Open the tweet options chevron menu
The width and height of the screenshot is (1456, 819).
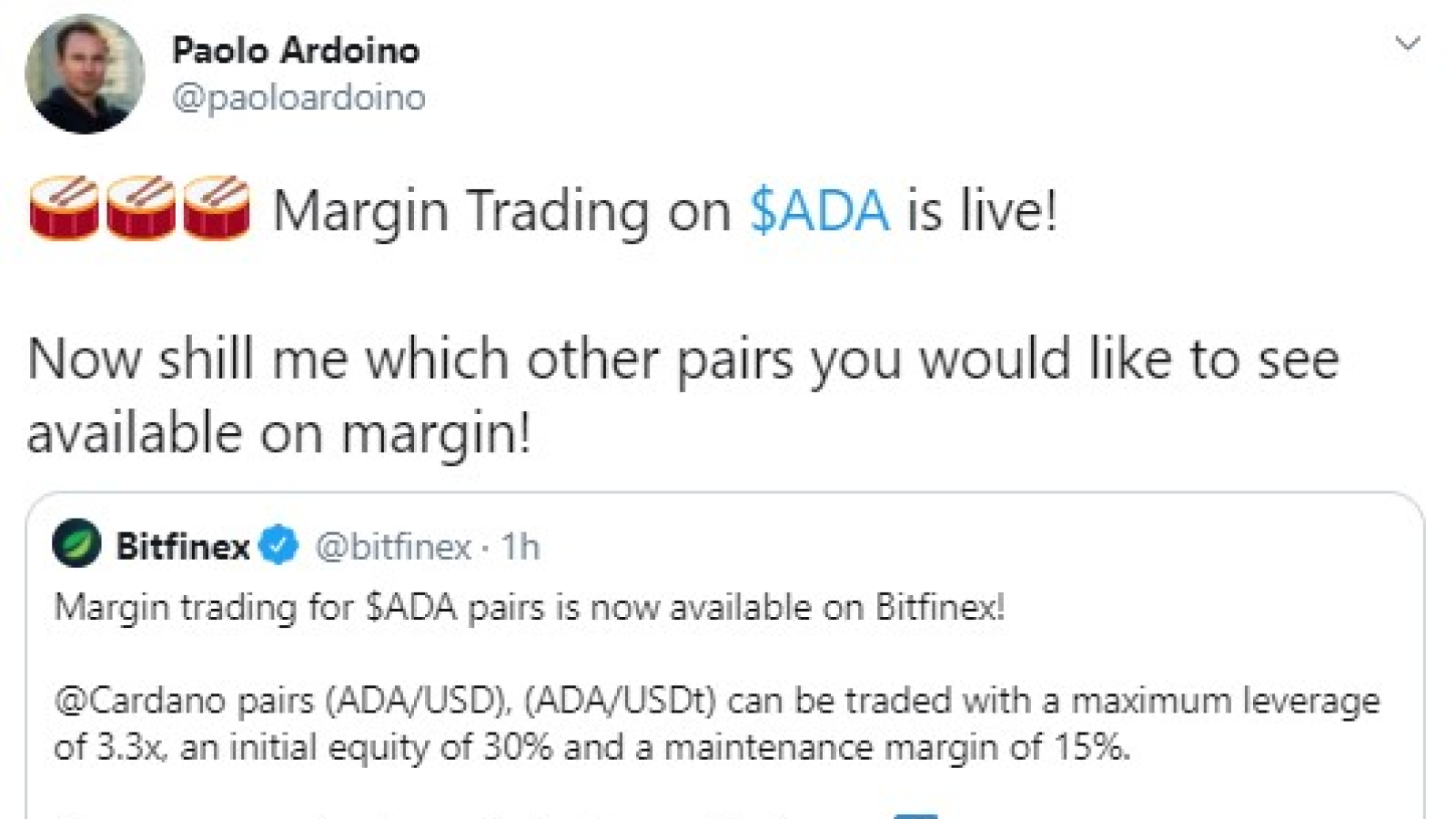1407,44
